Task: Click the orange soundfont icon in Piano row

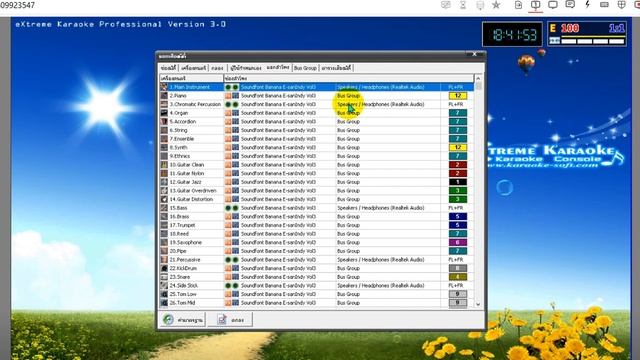Action: click(x=228, y=96)
